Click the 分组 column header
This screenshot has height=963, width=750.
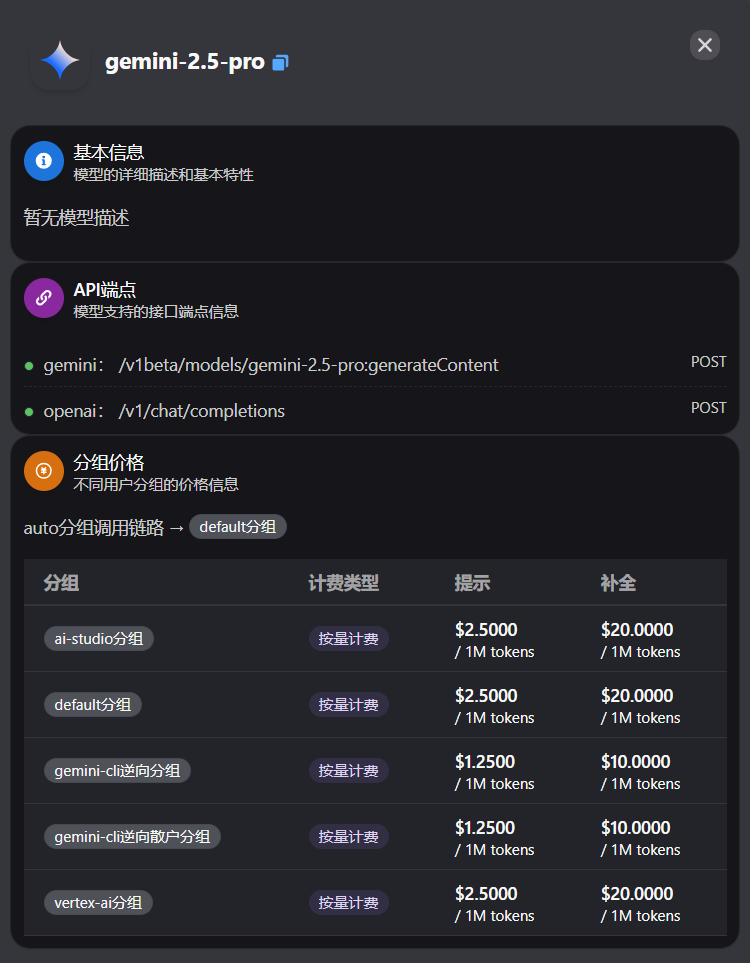click(62, 583)
